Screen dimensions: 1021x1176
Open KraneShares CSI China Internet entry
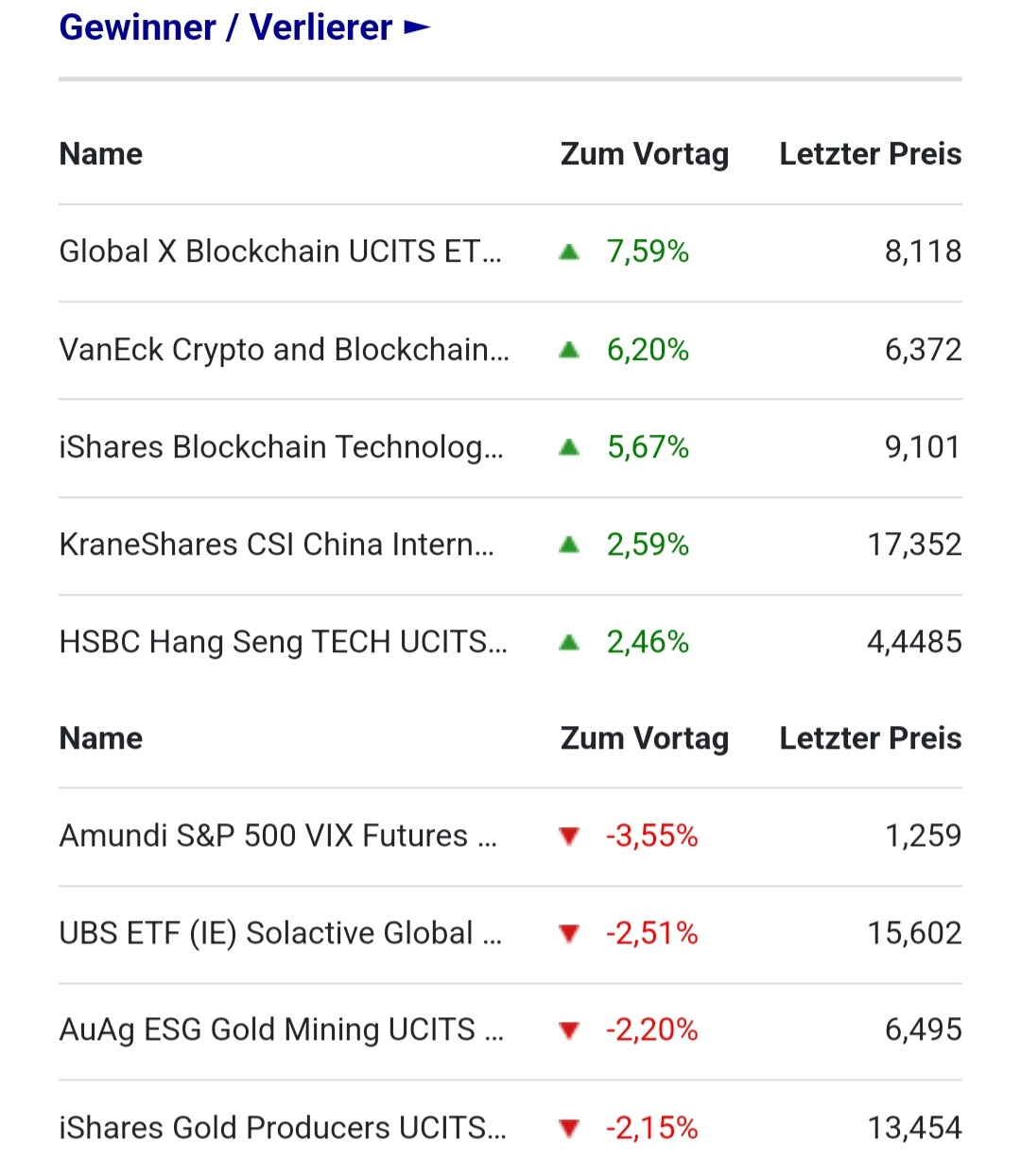[x=276, y=545]
